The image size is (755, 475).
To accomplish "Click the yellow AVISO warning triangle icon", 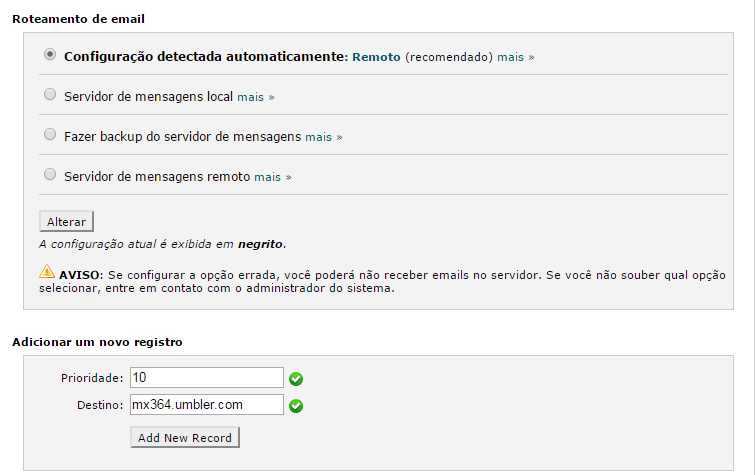I will (47, 272).
